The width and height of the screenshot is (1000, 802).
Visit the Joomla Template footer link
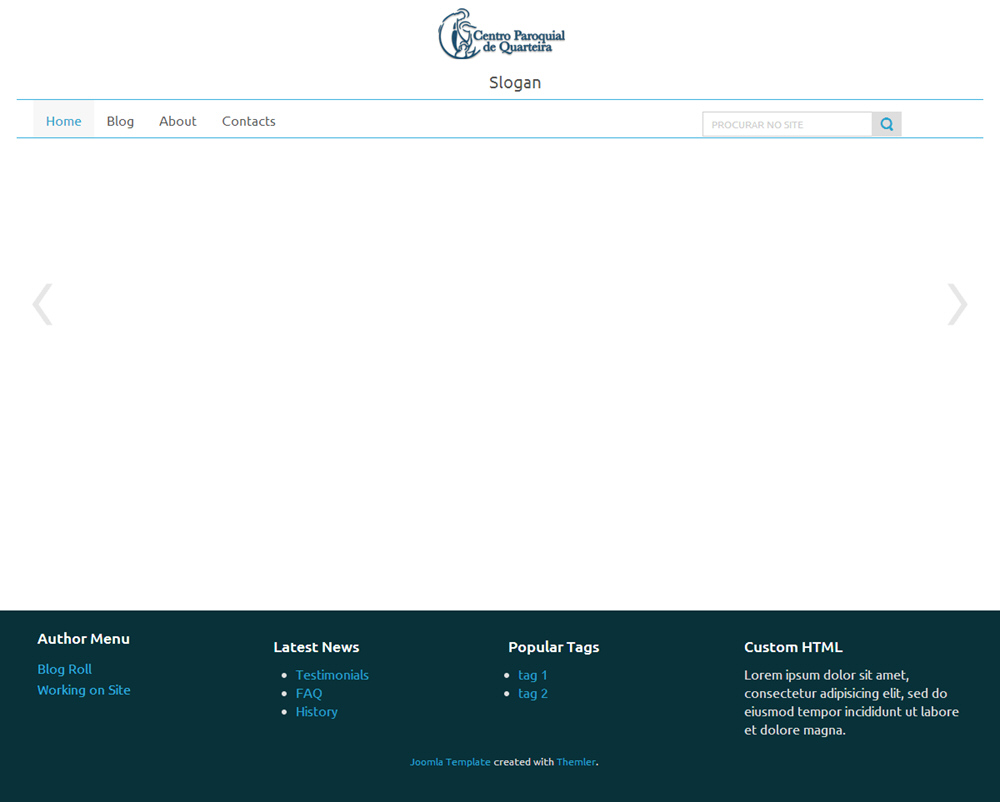[x=450, y=762]
